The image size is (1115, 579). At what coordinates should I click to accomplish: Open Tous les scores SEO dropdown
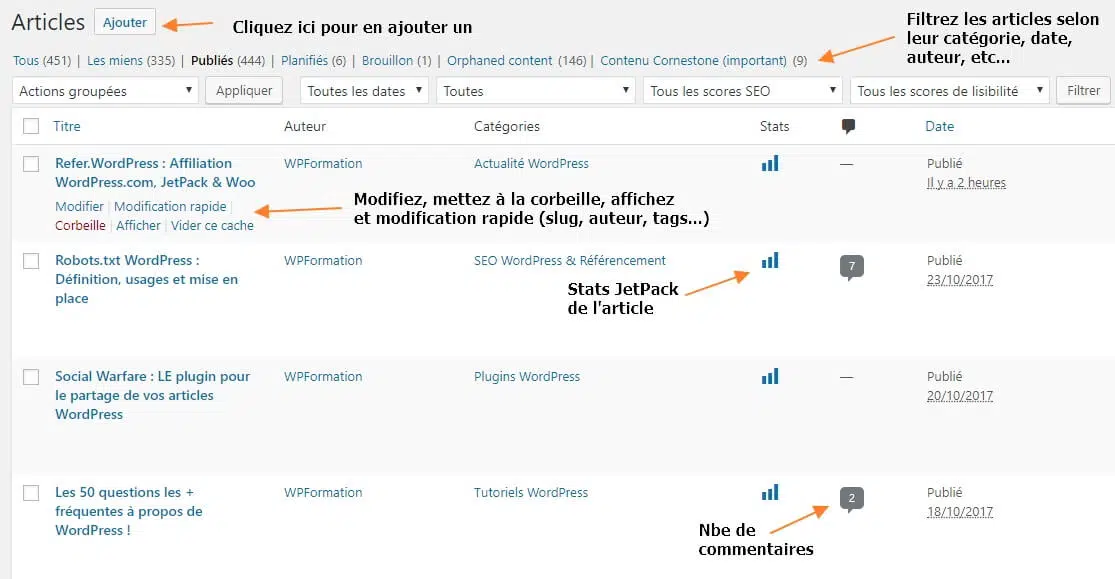click(x=742, y=91)
